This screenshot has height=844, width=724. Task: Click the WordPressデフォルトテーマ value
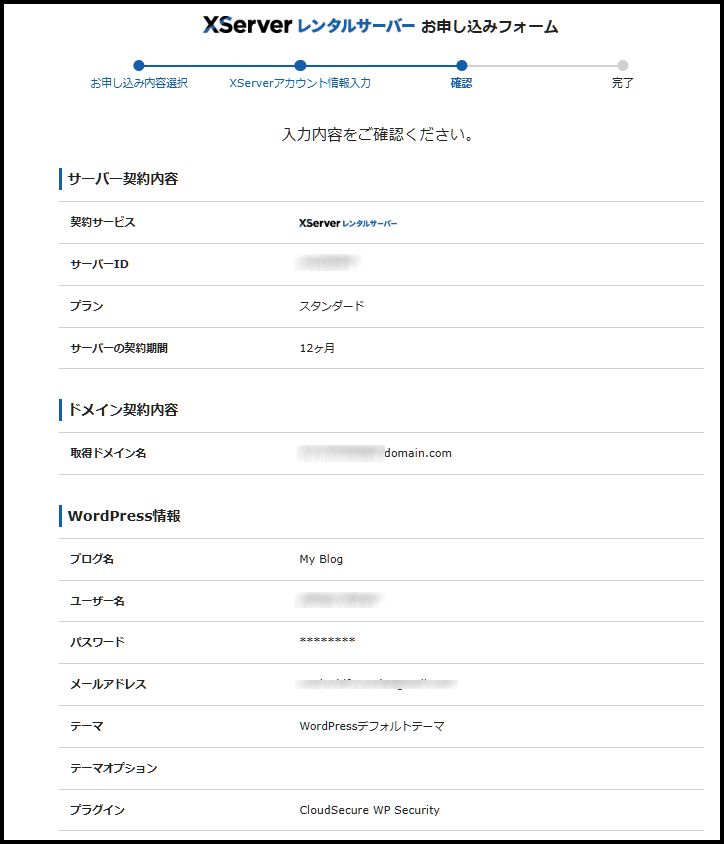coord(371,726)
